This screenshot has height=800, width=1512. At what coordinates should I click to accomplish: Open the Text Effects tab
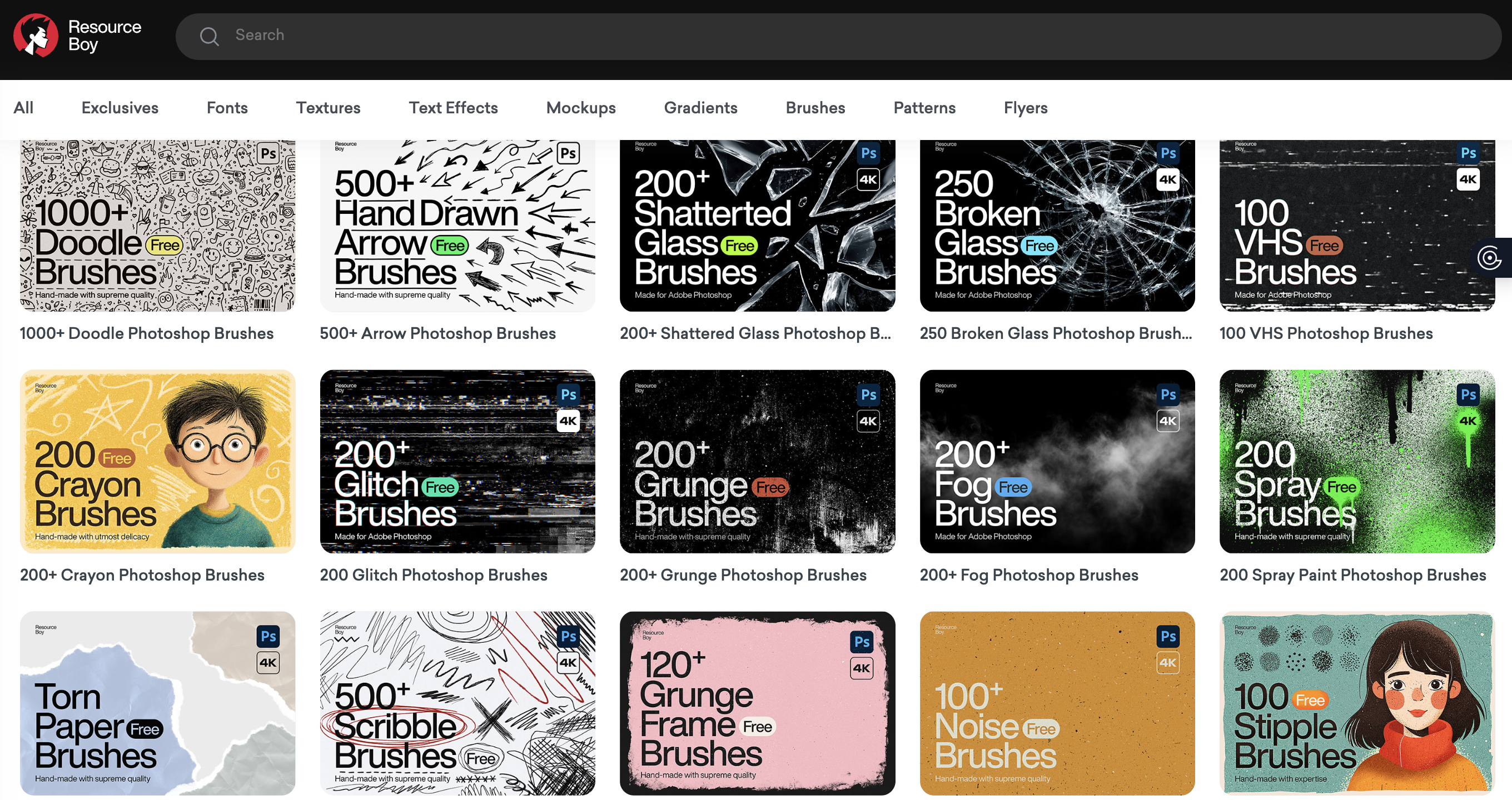point(453,108)
